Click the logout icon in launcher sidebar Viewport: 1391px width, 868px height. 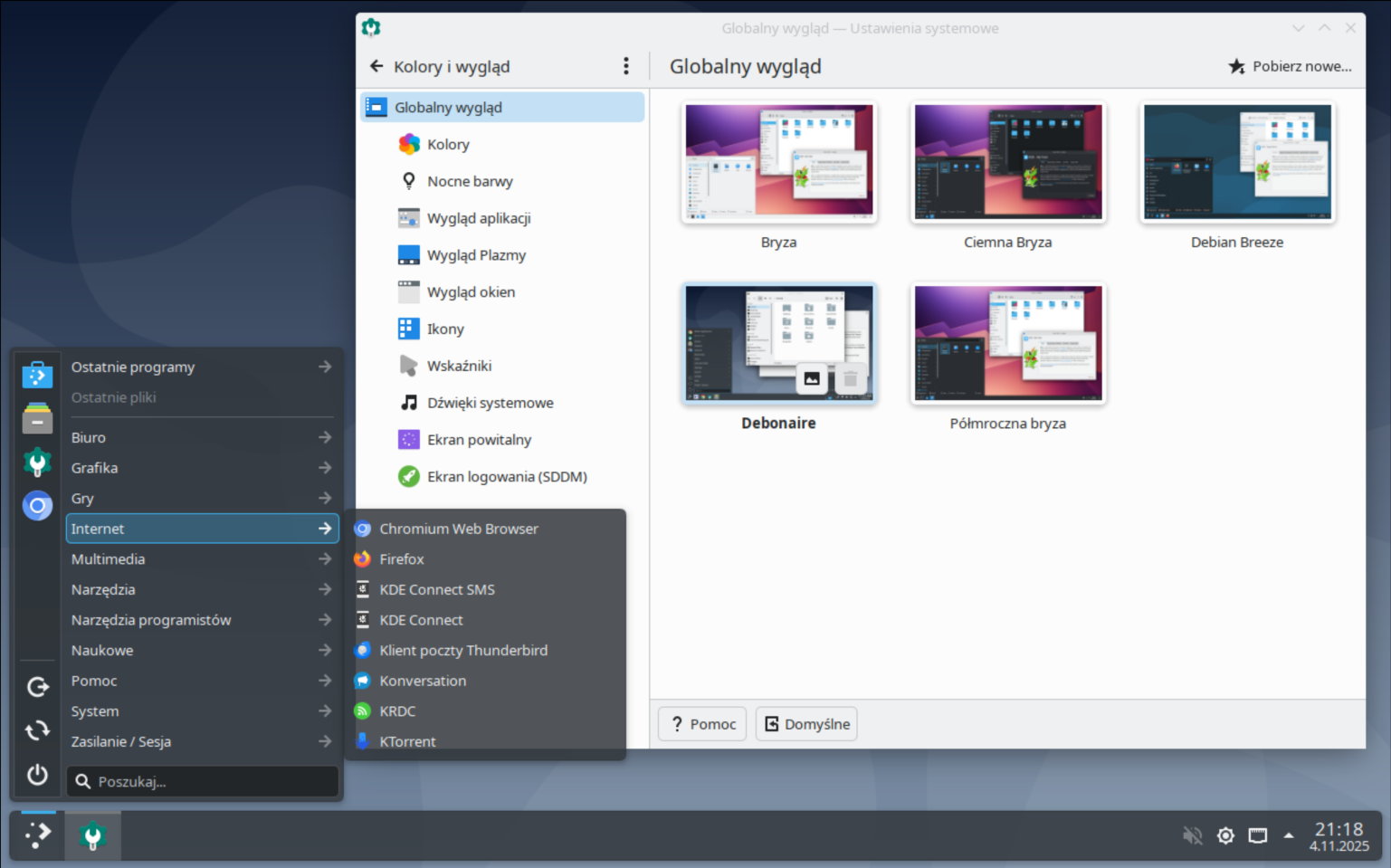[x=37, y=687]
